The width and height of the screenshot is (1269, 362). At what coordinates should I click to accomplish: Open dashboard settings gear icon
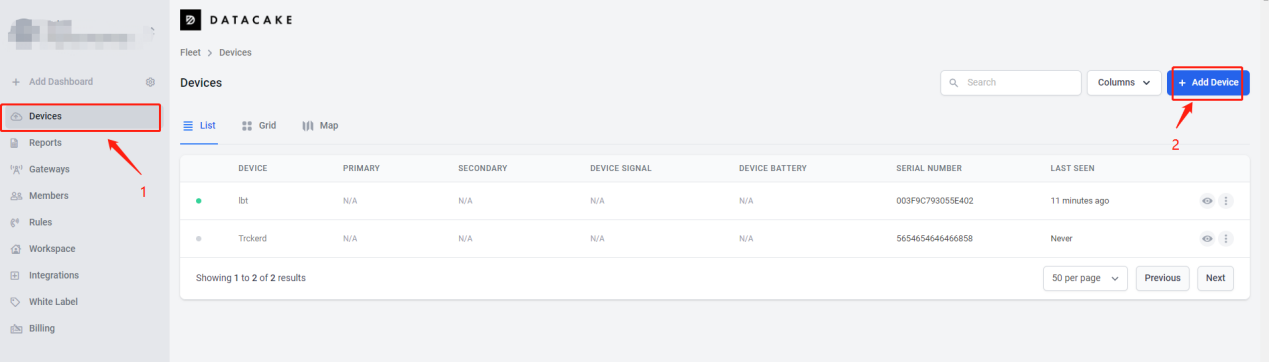[x=150, y=82]
